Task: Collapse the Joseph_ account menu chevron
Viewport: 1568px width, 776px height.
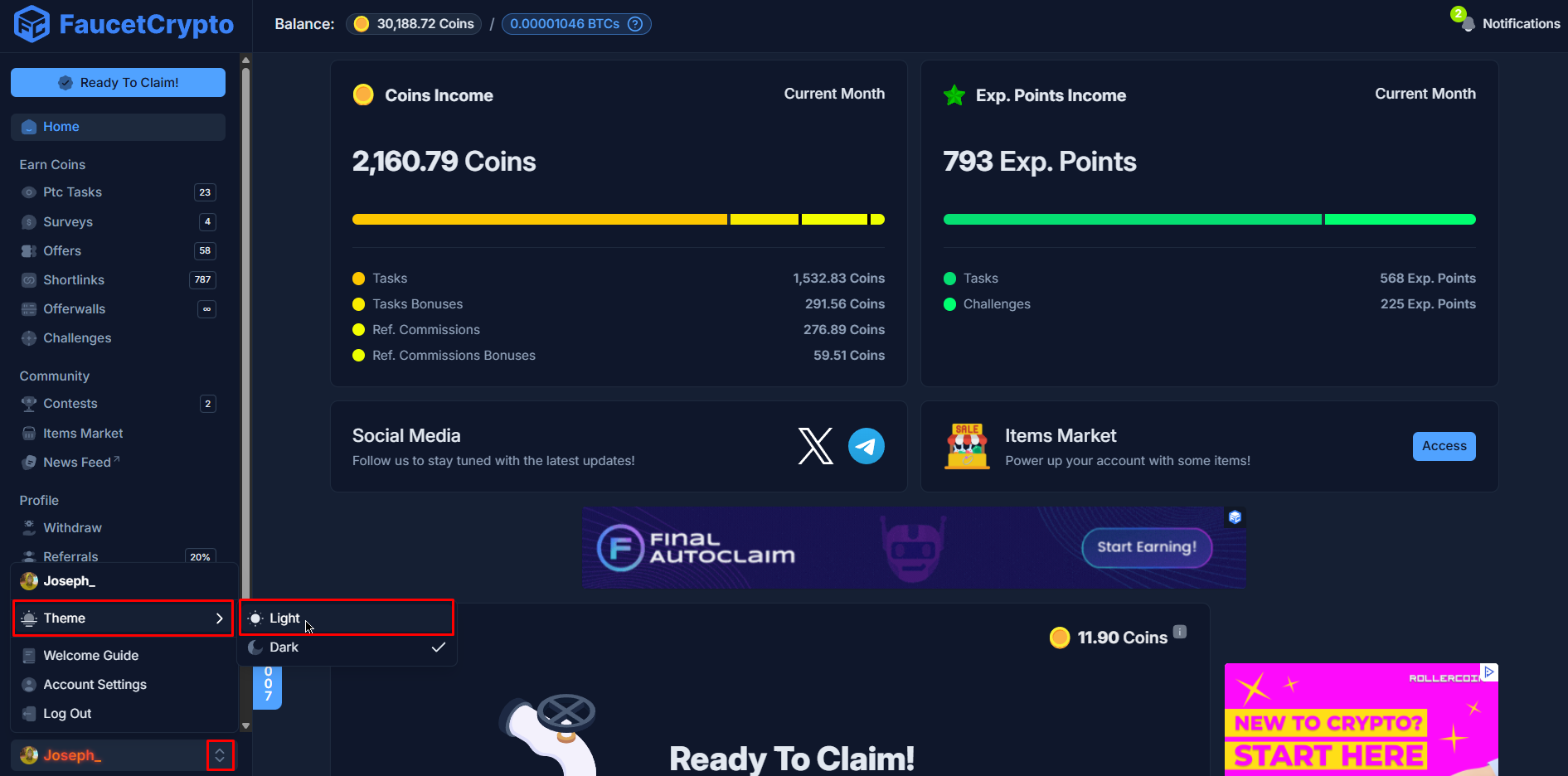Action: pos(220,755)
